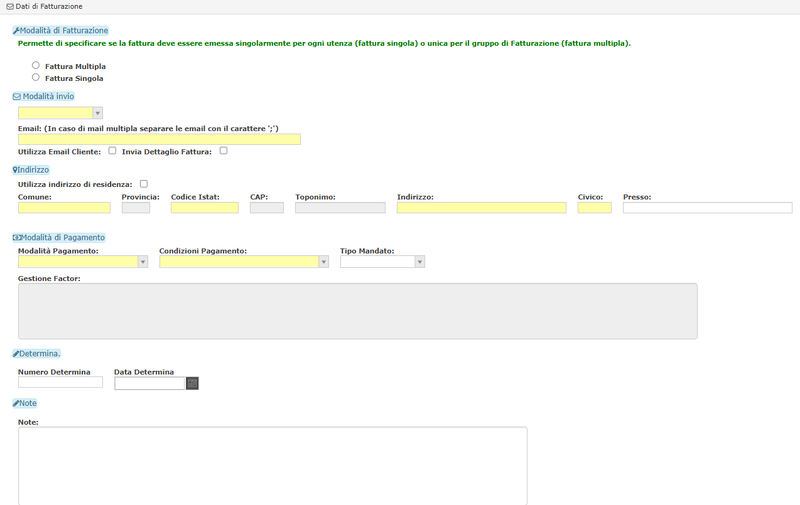Image resolution: width=800 pixels, height=505 pixels.
Task: Open the Modalità invio dropdown
Action: click(60, 113)
